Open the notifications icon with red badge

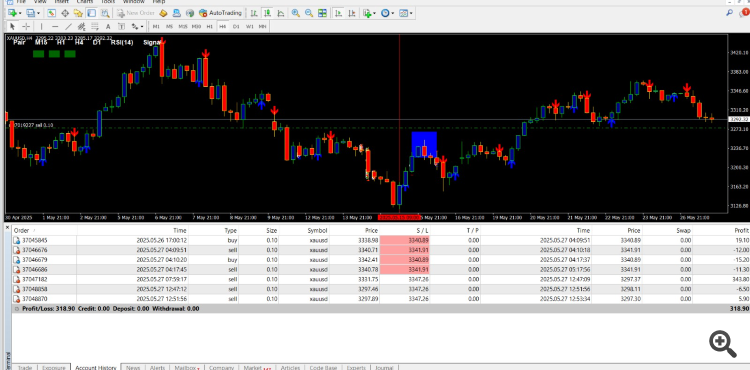(745, 13)
